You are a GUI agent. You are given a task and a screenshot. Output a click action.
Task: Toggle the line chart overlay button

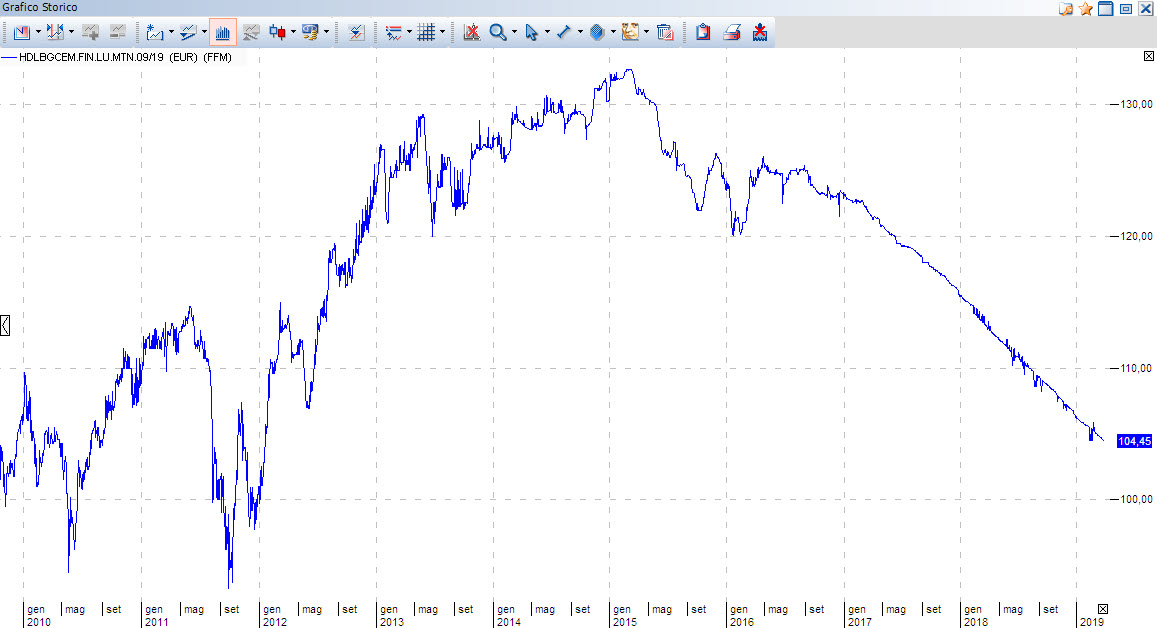(x=251, y=33)
